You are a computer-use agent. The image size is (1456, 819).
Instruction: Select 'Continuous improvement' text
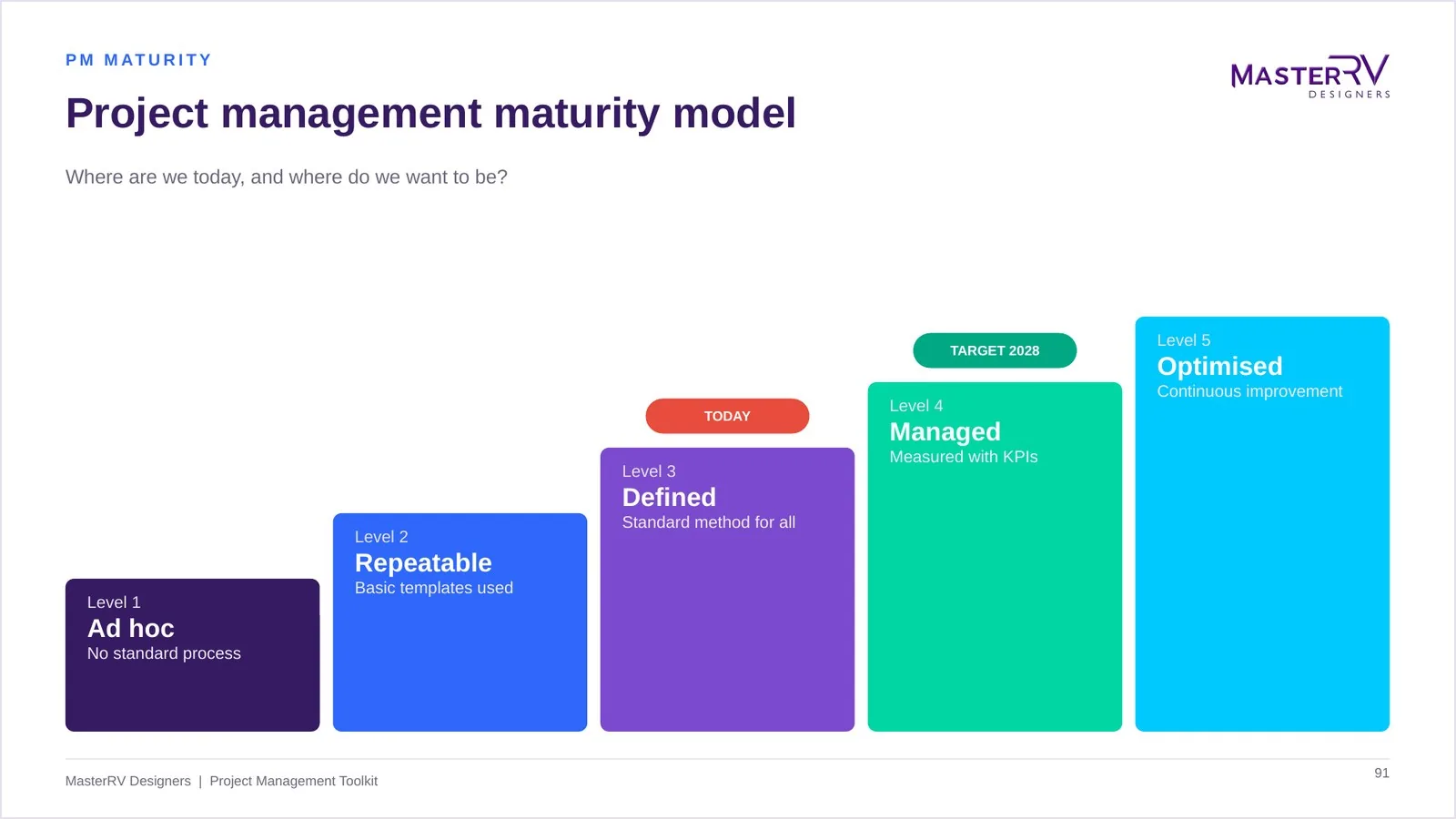[x=1249, y=391]
